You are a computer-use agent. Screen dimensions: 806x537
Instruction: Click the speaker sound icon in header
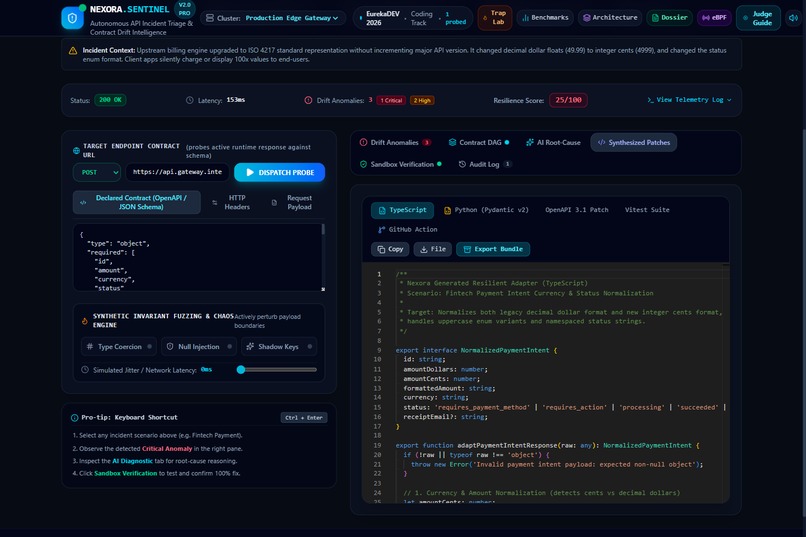tap(794, 17)
